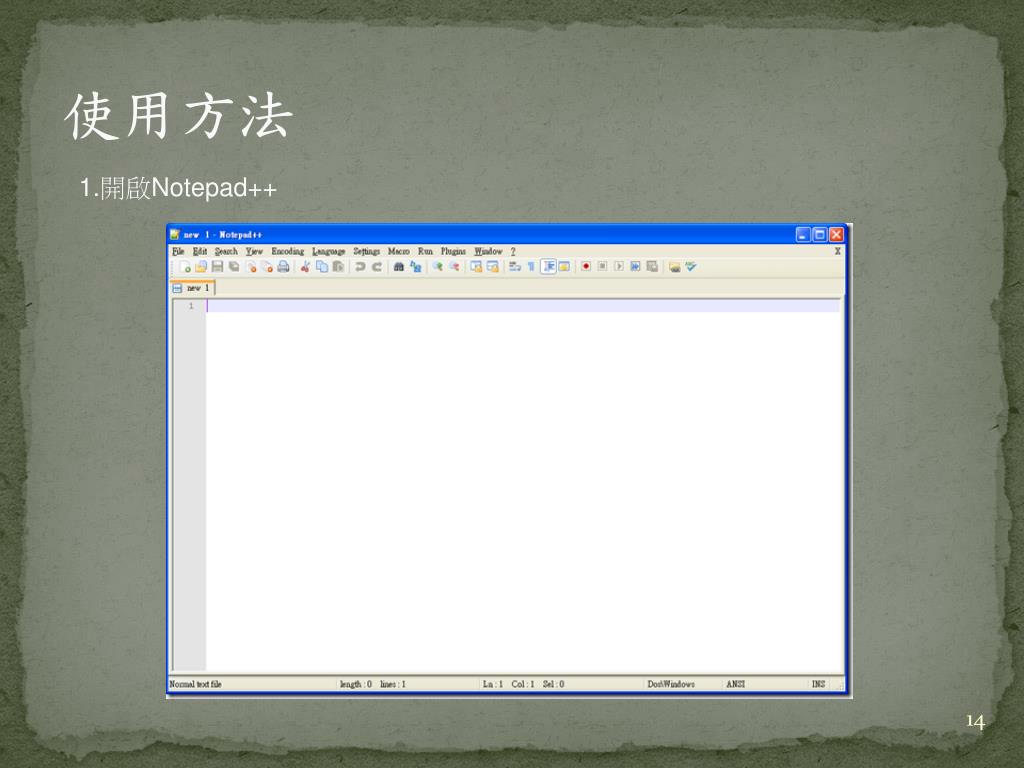Screen dimensions: 1024x768
Task: Click the Close All documents toolbar icon
Action: point(267,266)
